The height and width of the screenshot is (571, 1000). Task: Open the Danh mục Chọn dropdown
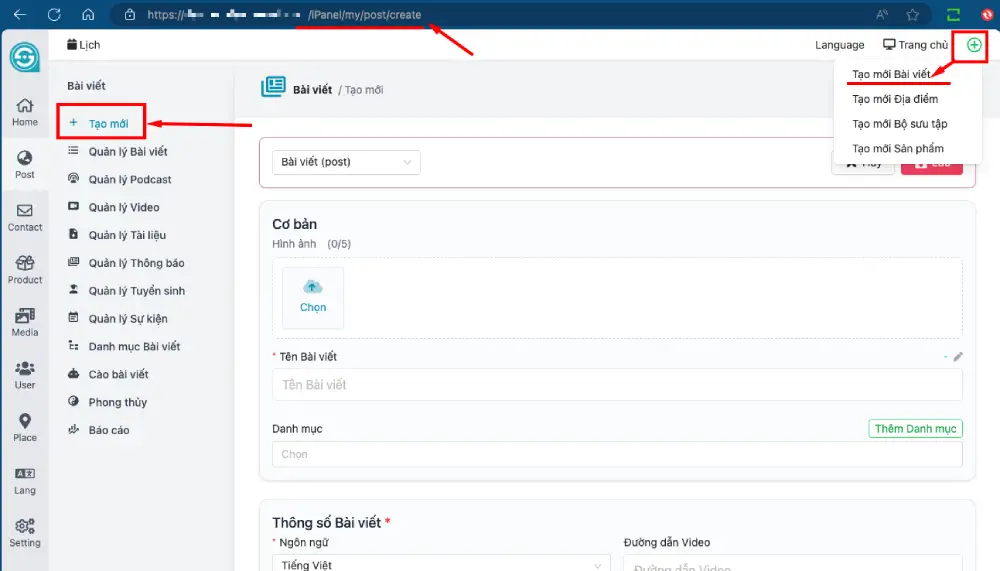616,454
